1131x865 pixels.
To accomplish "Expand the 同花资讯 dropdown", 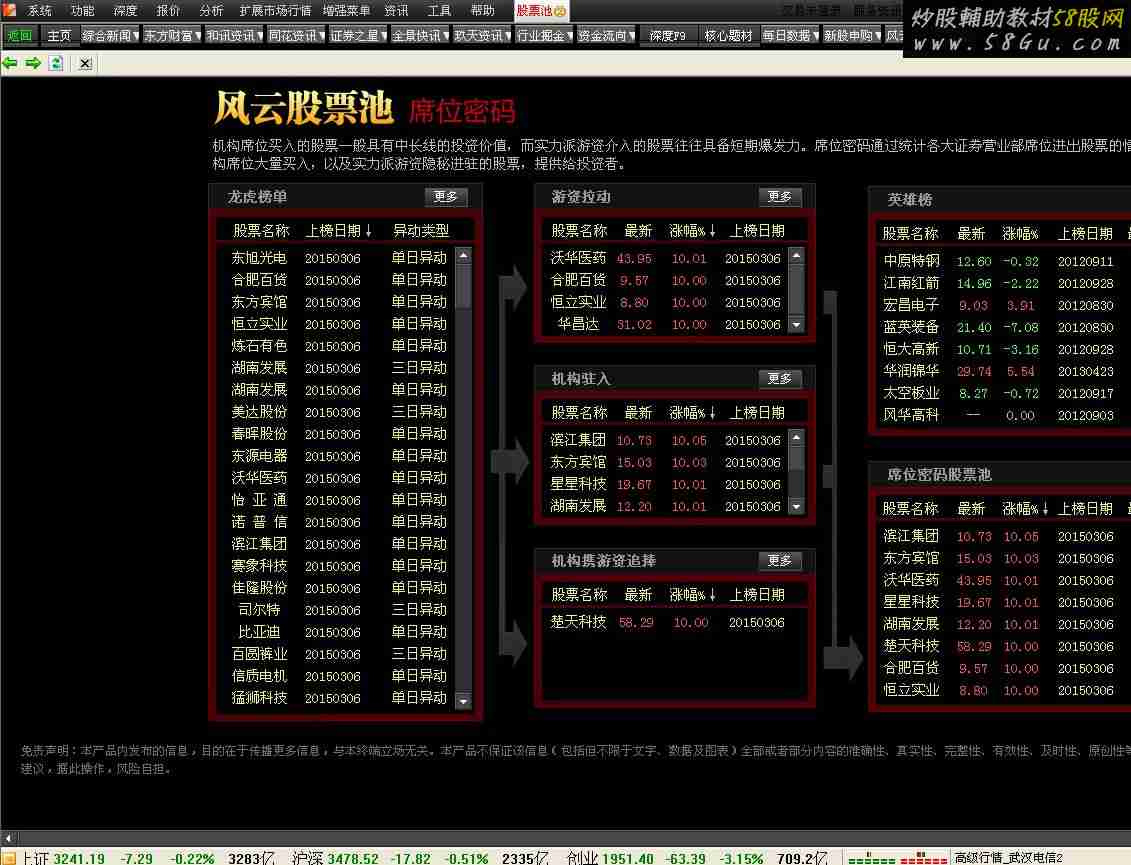I will 296,35.
